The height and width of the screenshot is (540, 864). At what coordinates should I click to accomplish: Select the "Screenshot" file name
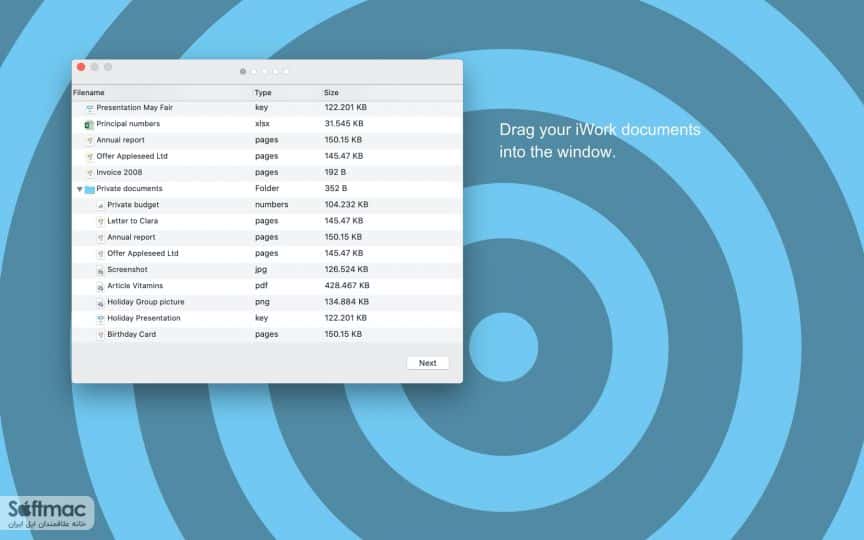(127, 269)
